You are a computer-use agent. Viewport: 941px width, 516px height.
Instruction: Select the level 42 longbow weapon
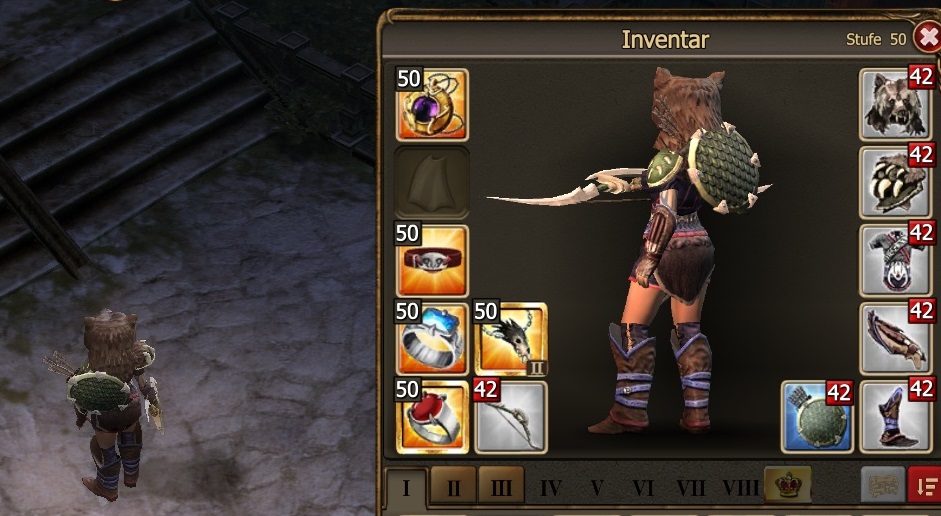point(511,417)
